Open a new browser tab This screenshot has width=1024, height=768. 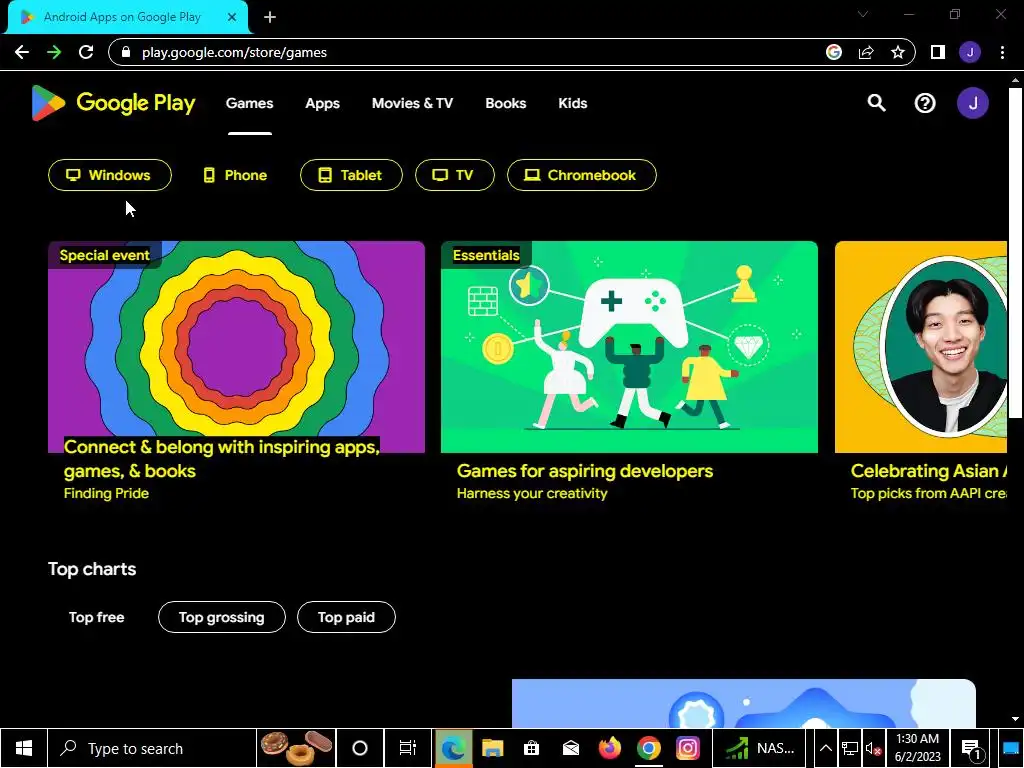(270, 17)
